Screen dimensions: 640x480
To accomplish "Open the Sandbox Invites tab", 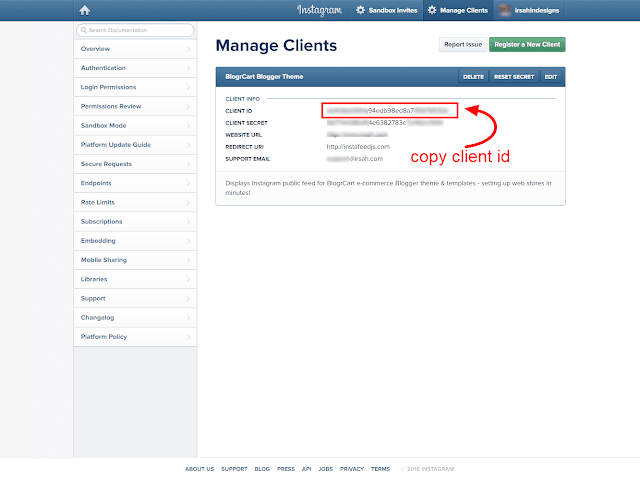I will tap(387, 10).
